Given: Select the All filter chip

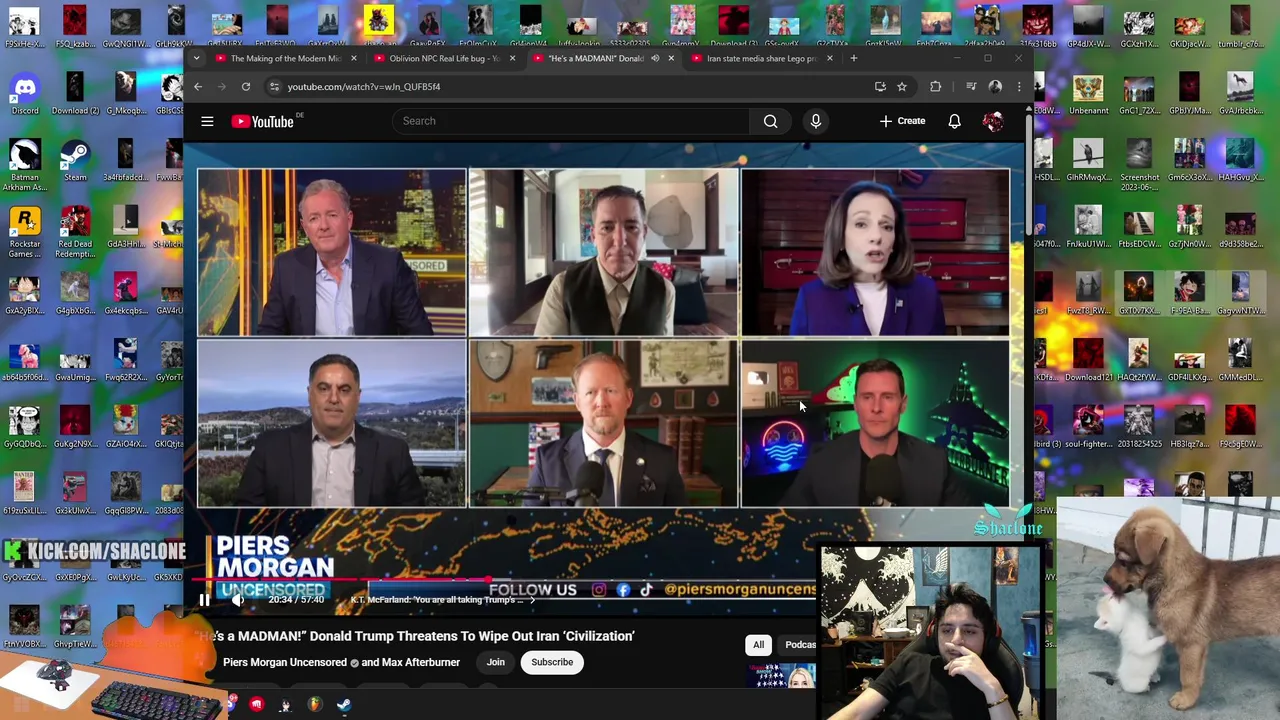Looking at the screenshot, I should 758,645.
